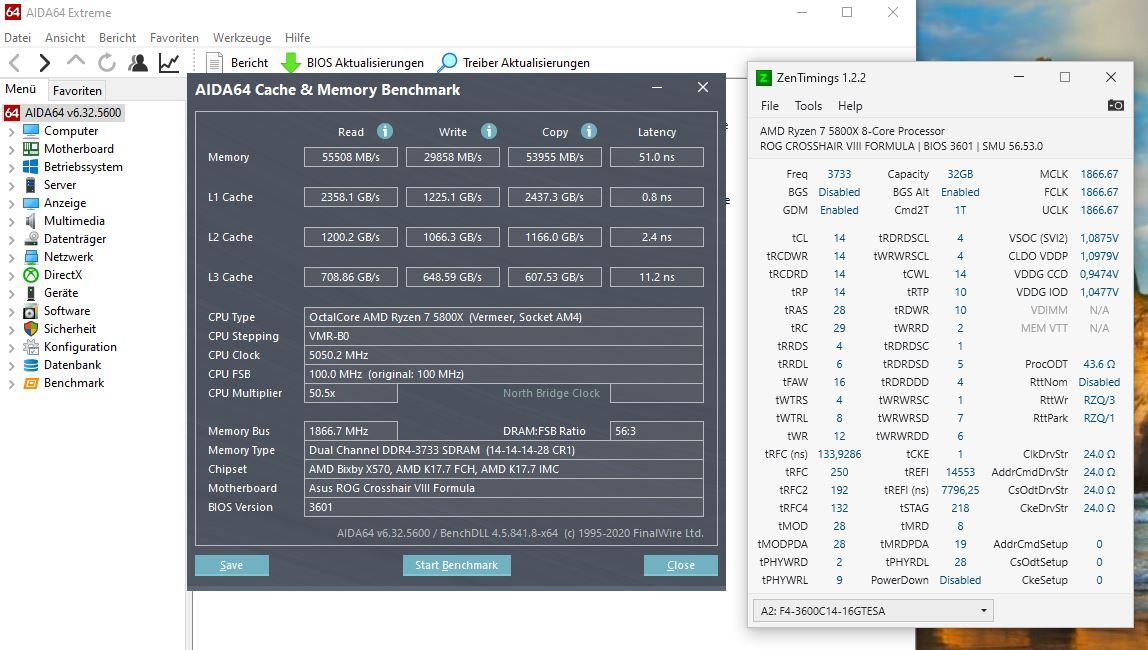Open the ZenTimings Tools menu
The width and height of the screenshot is (1148, 650).
pyautogui.click(x=808, y=105)
